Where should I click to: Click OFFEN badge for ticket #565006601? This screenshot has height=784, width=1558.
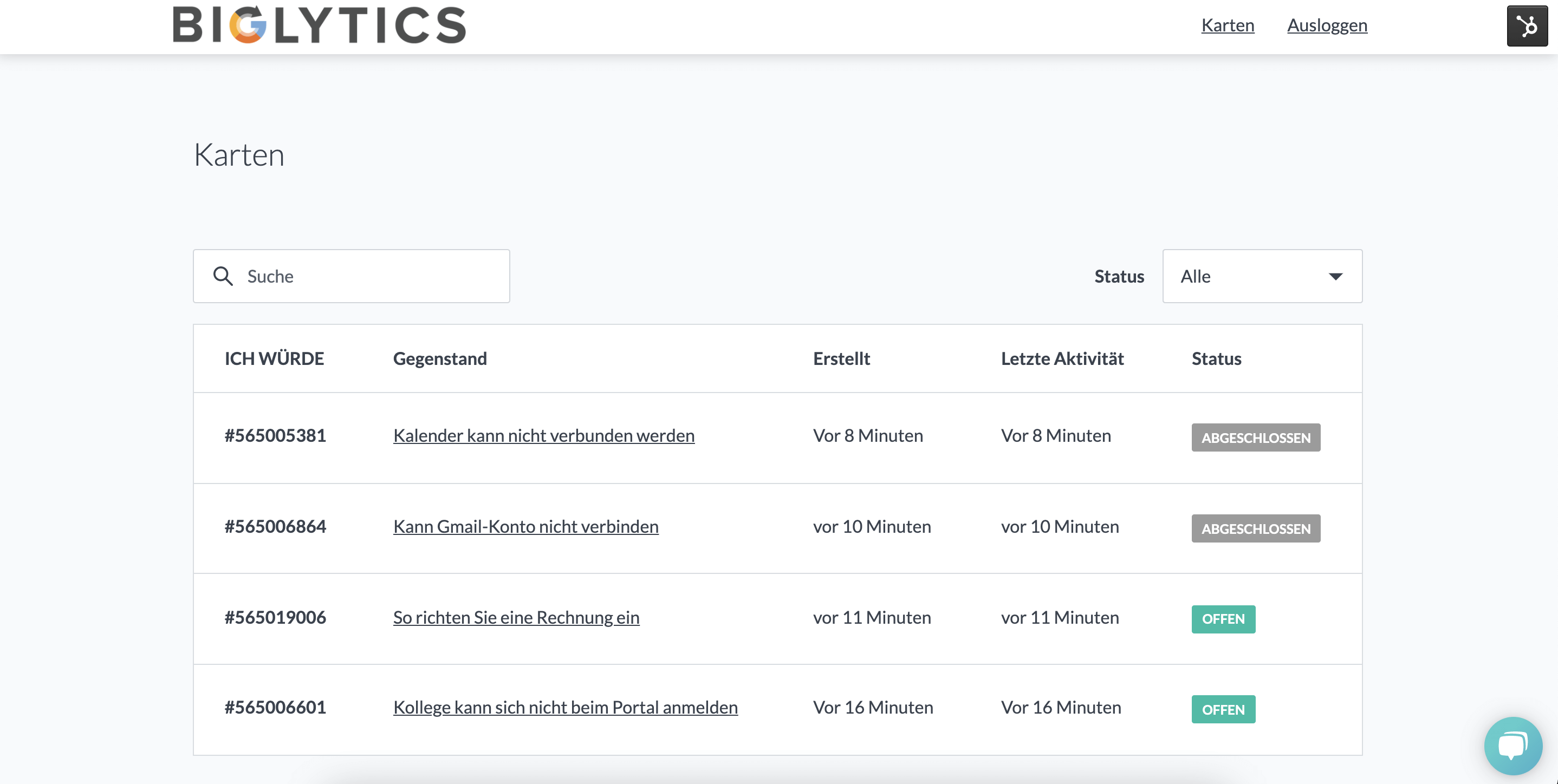tap(1222, 710)
